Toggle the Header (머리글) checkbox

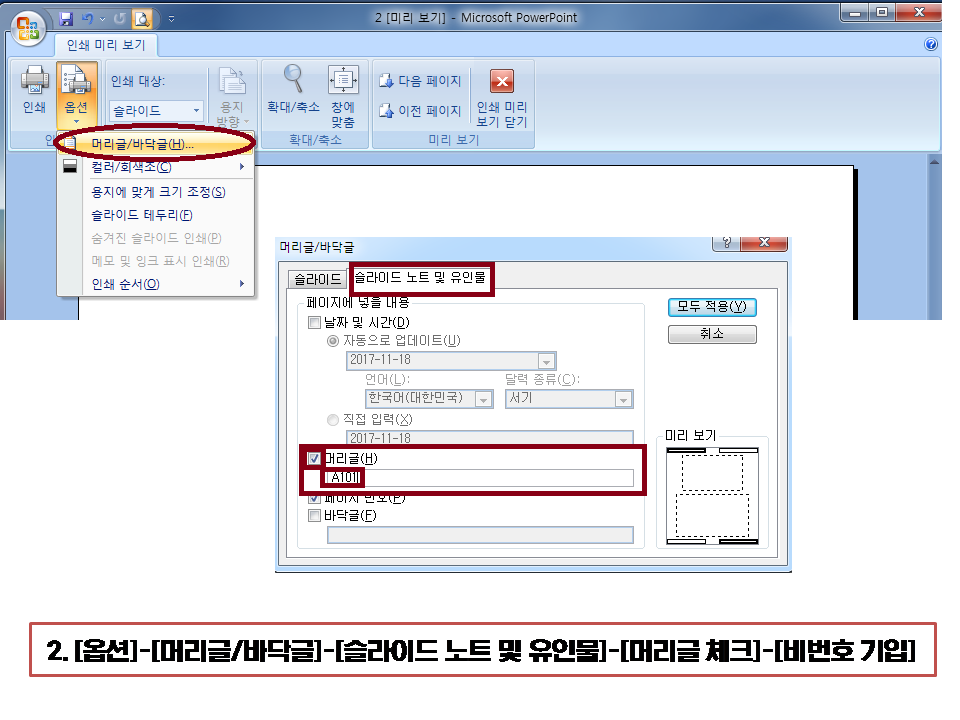(x=315, y=458)
